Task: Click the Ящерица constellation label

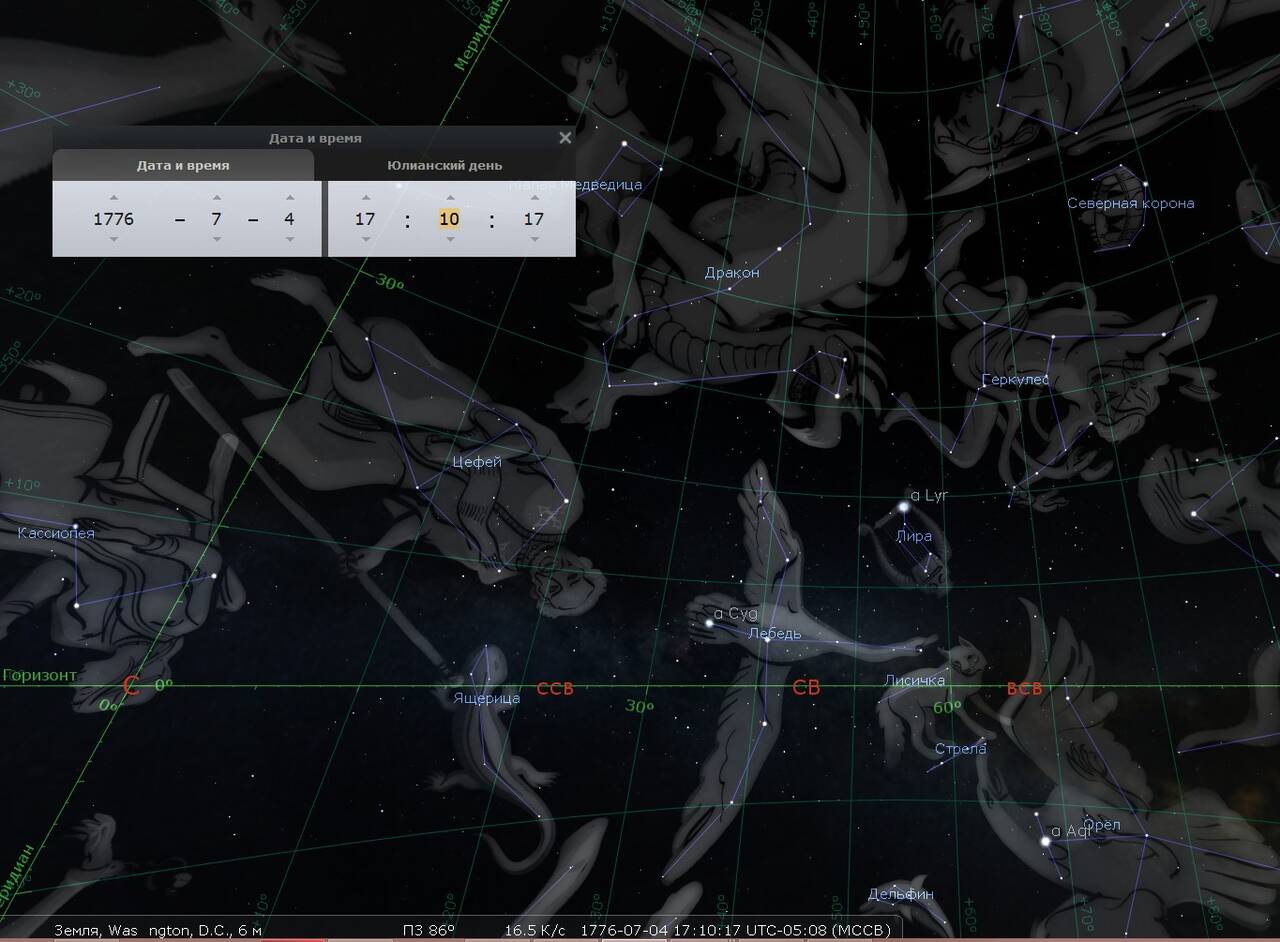Action: click(x=486, y=698)
